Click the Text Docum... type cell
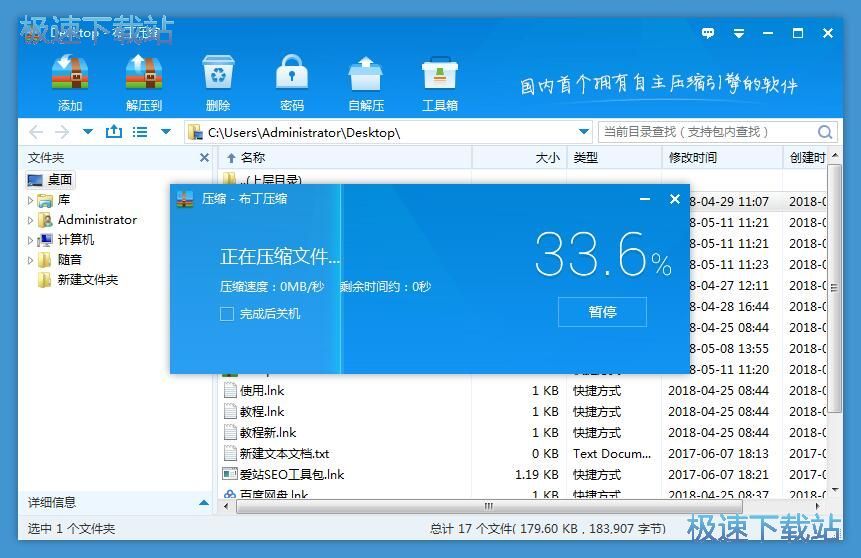This screenshot has height=558, width=861. click(x=612, y=454)
